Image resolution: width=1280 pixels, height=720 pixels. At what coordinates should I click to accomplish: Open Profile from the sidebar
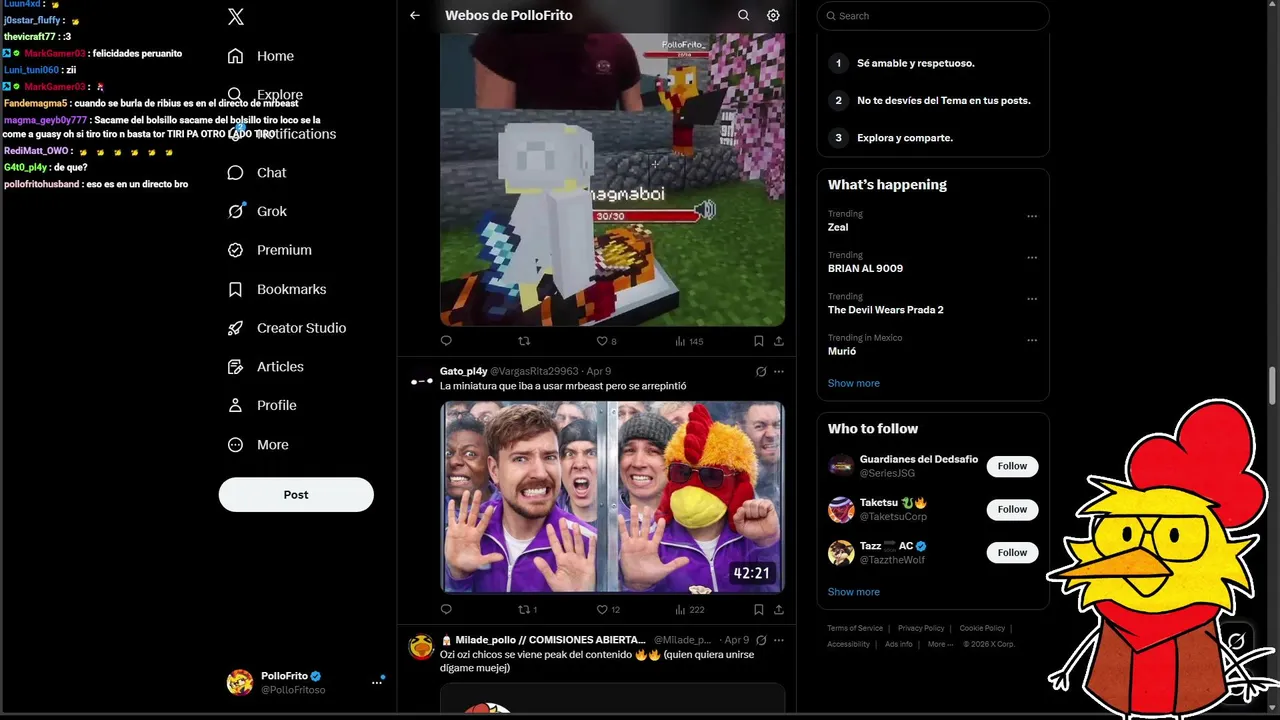tap(262, 405)
